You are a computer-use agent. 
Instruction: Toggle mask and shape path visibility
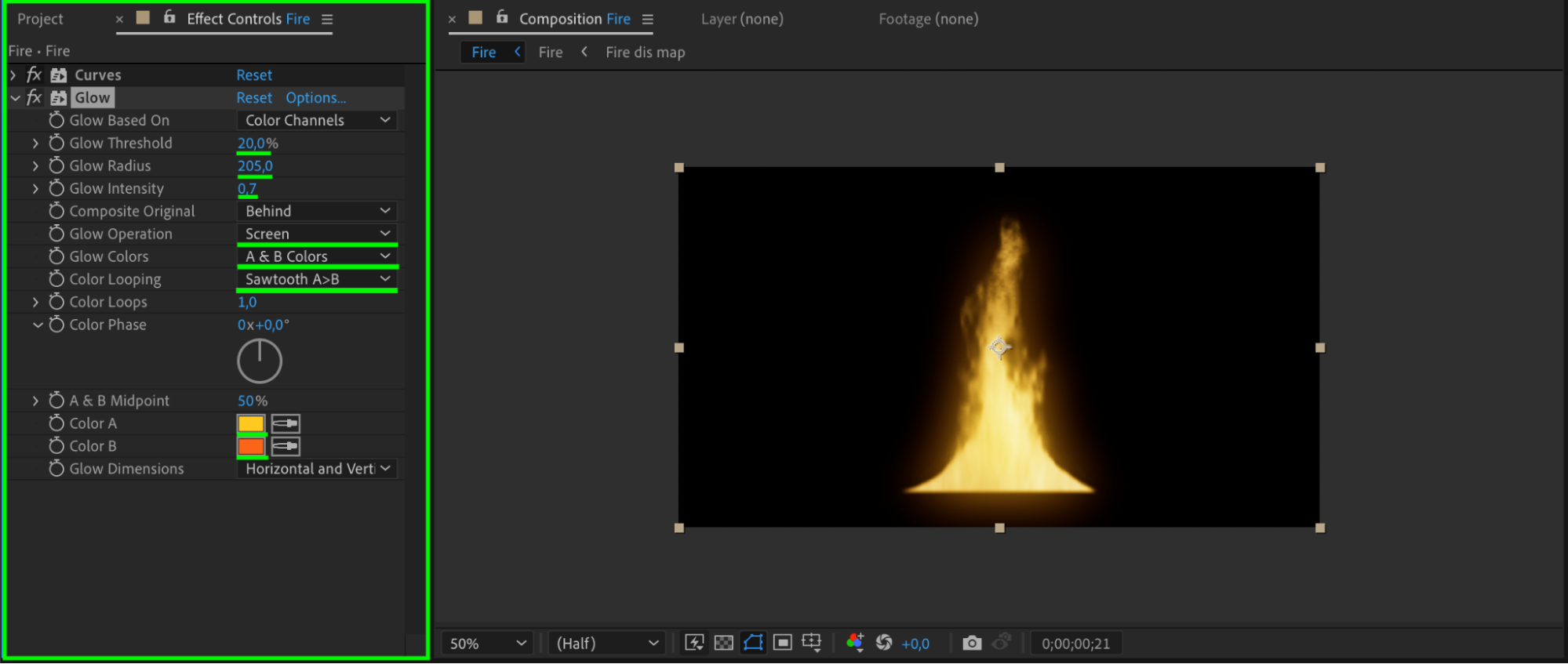(x=753, y=643)
